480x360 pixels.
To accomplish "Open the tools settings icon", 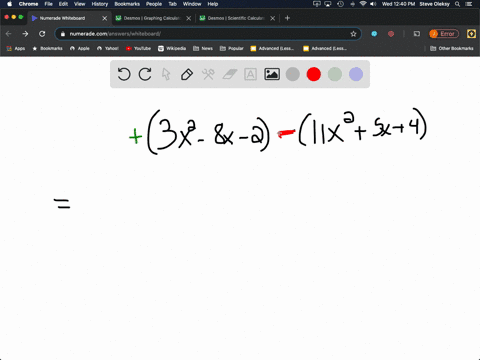I will click(208, 74).
